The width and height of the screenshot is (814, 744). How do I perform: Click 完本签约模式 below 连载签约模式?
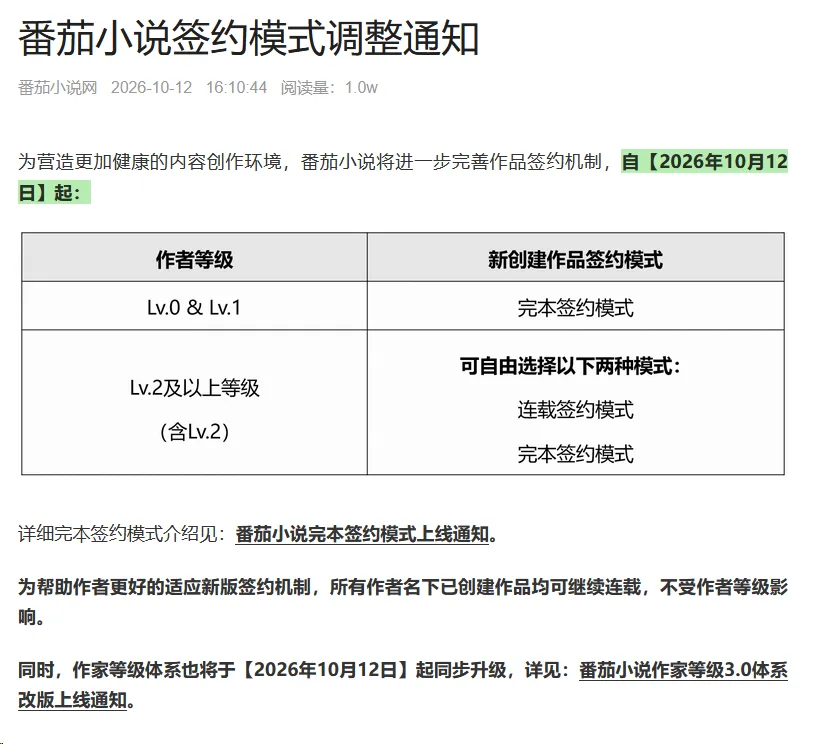[x=575, y=454]
